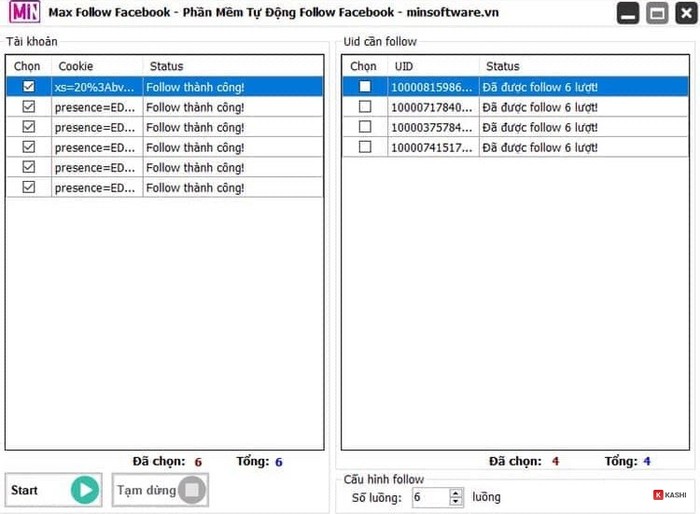
Task: Select UID cell 10000741517...
Action: pos(433,147)
